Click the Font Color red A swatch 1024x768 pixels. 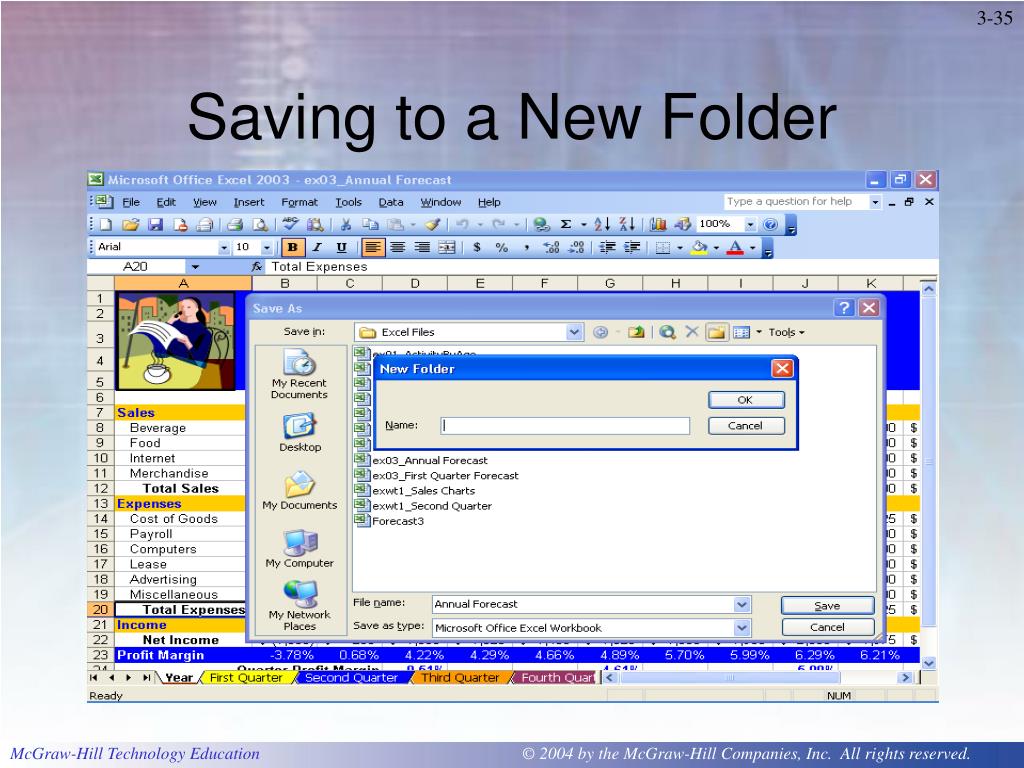[x=735, y=248]
